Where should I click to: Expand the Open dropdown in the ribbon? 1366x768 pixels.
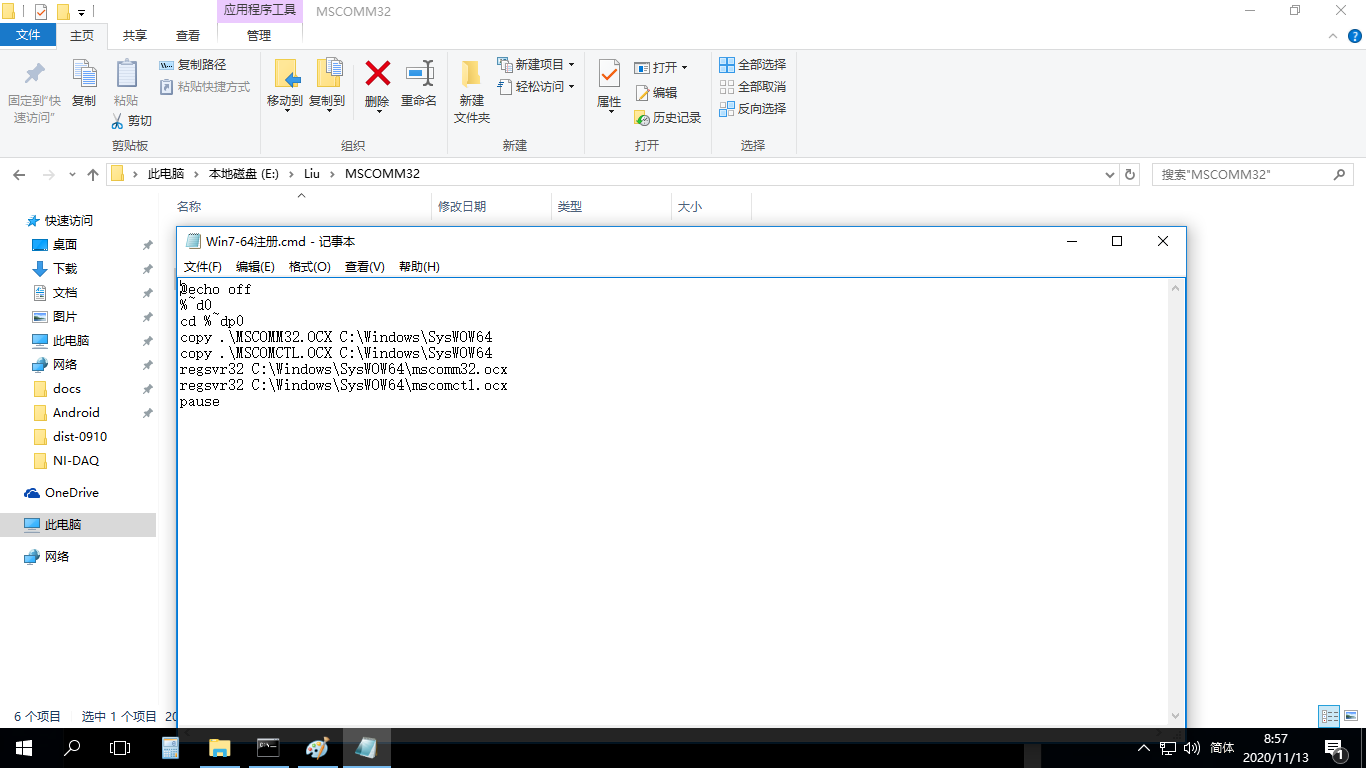point(684,68)
